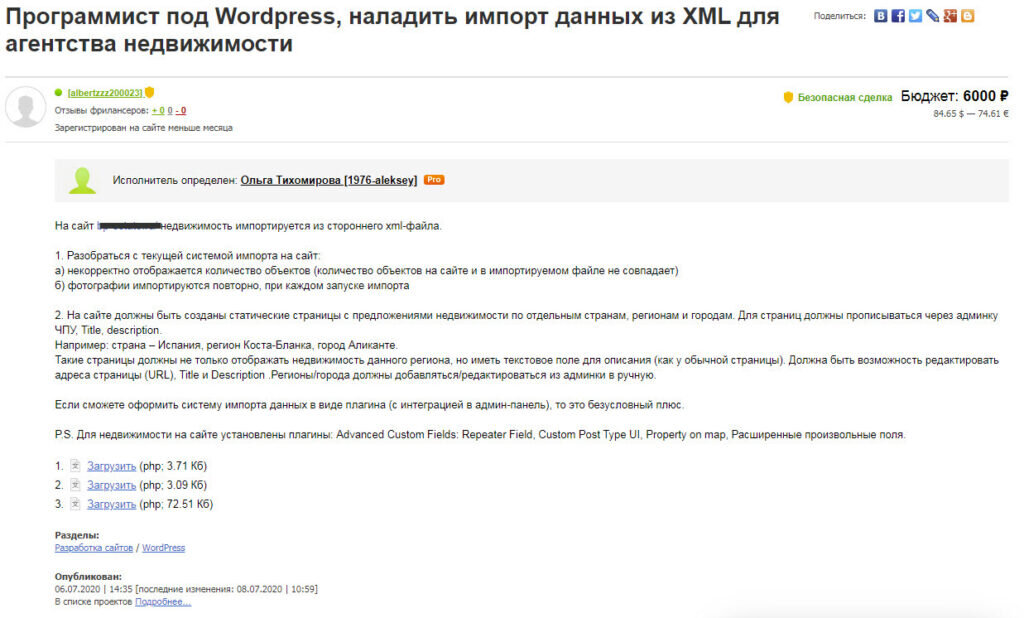Click the currency conversion 84.65 $ — 74.61 €
The height and width of the screenshot is (618, 1024).
tap(971, 114)
